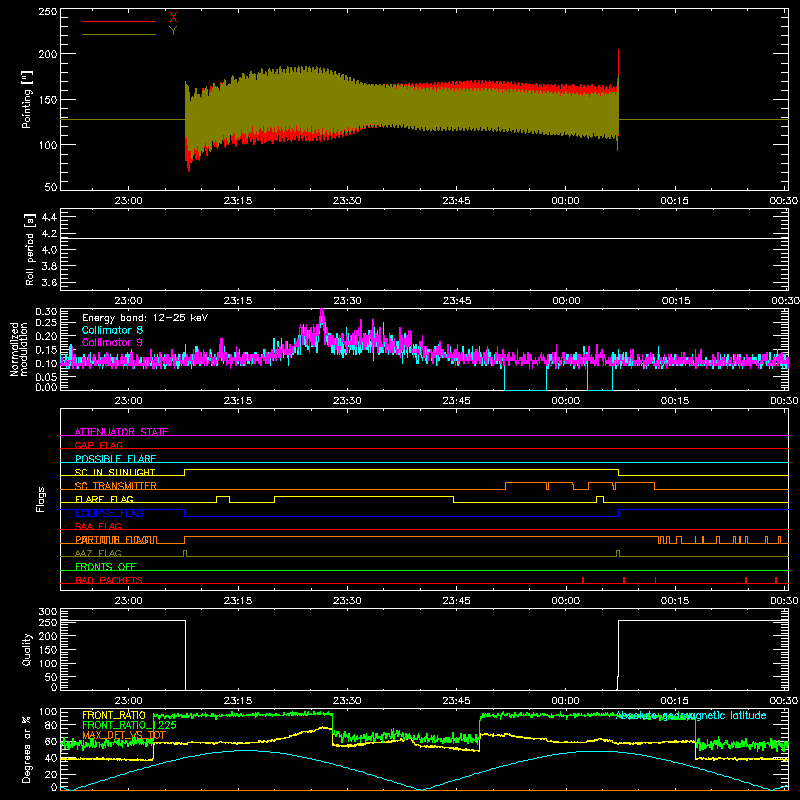Select the POSSIBLE_FLARE flag label

point(115,458)
